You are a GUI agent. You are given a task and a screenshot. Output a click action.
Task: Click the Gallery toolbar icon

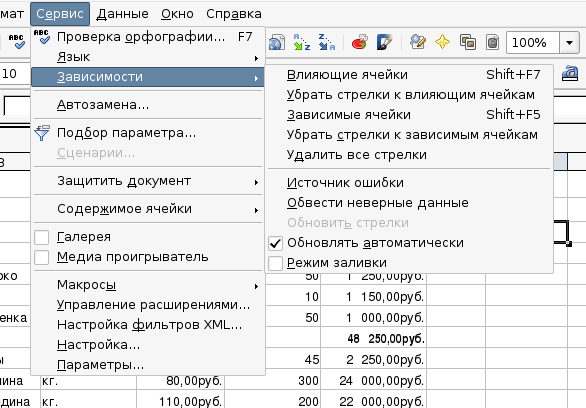pos(468,42)
